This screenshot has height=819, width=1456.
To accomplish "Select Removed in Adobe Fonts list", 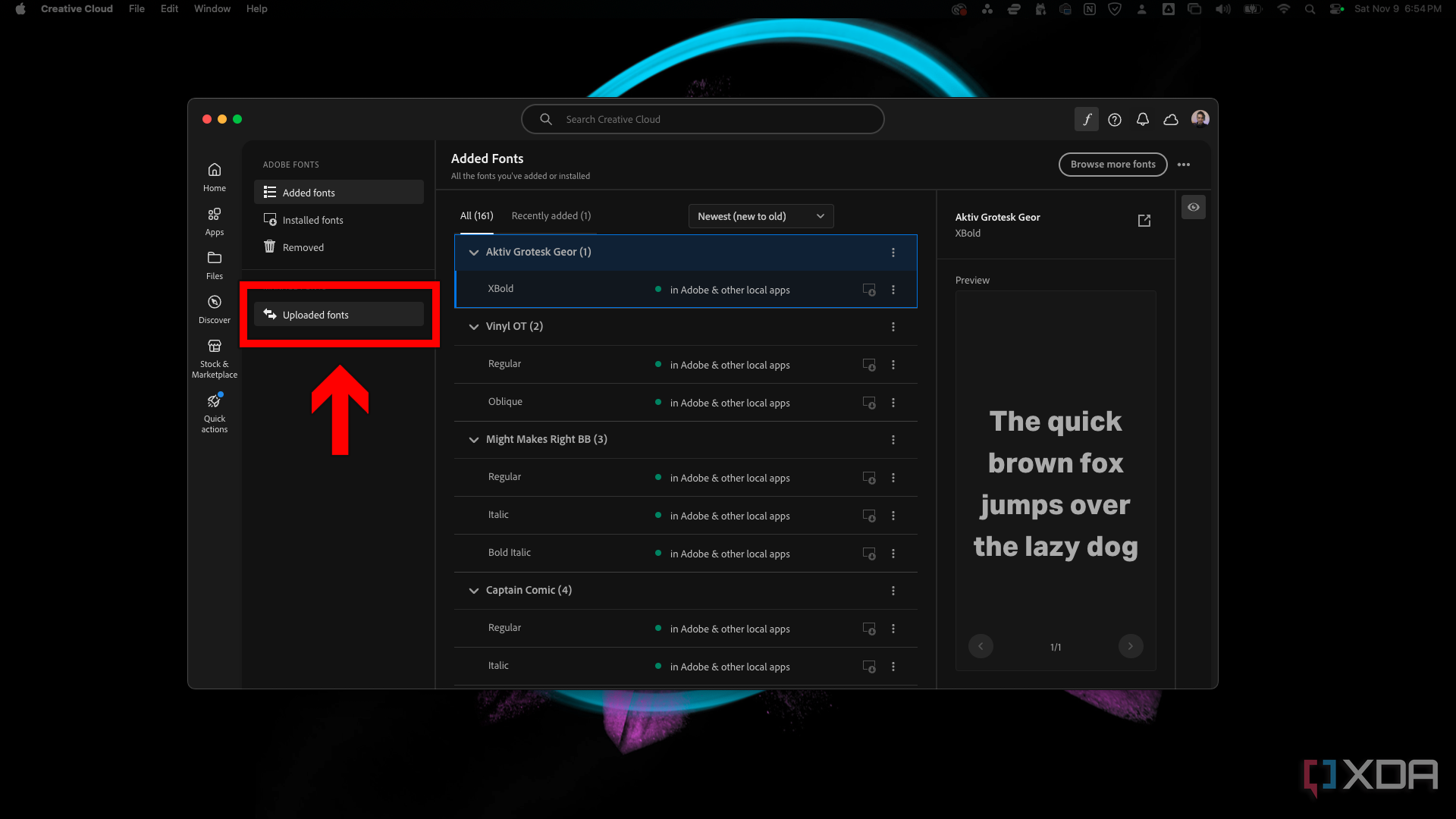I will click(x=338, y=247).
